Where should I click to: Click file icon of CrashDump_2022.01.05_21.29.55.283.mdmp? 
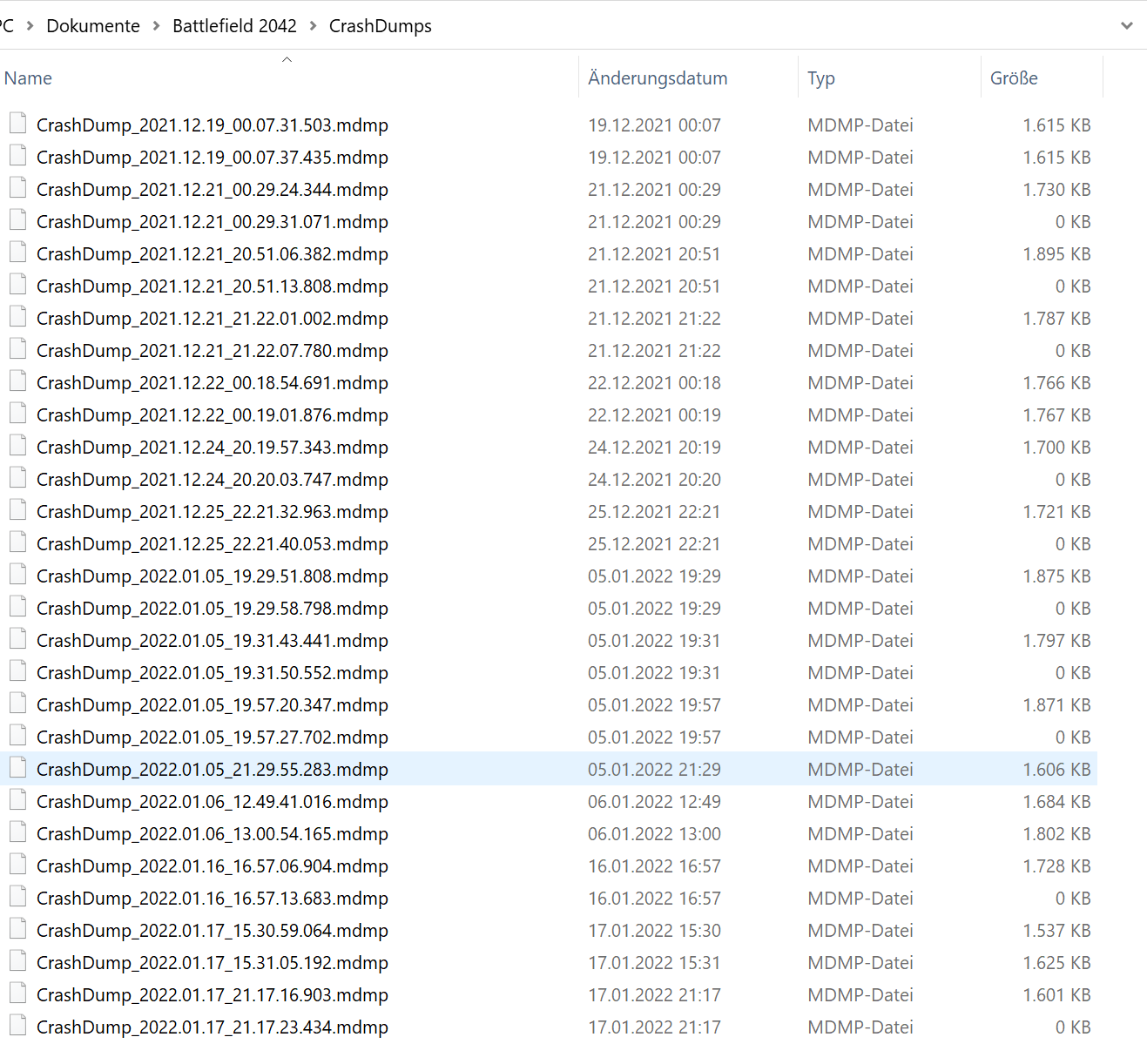[17, 769]
